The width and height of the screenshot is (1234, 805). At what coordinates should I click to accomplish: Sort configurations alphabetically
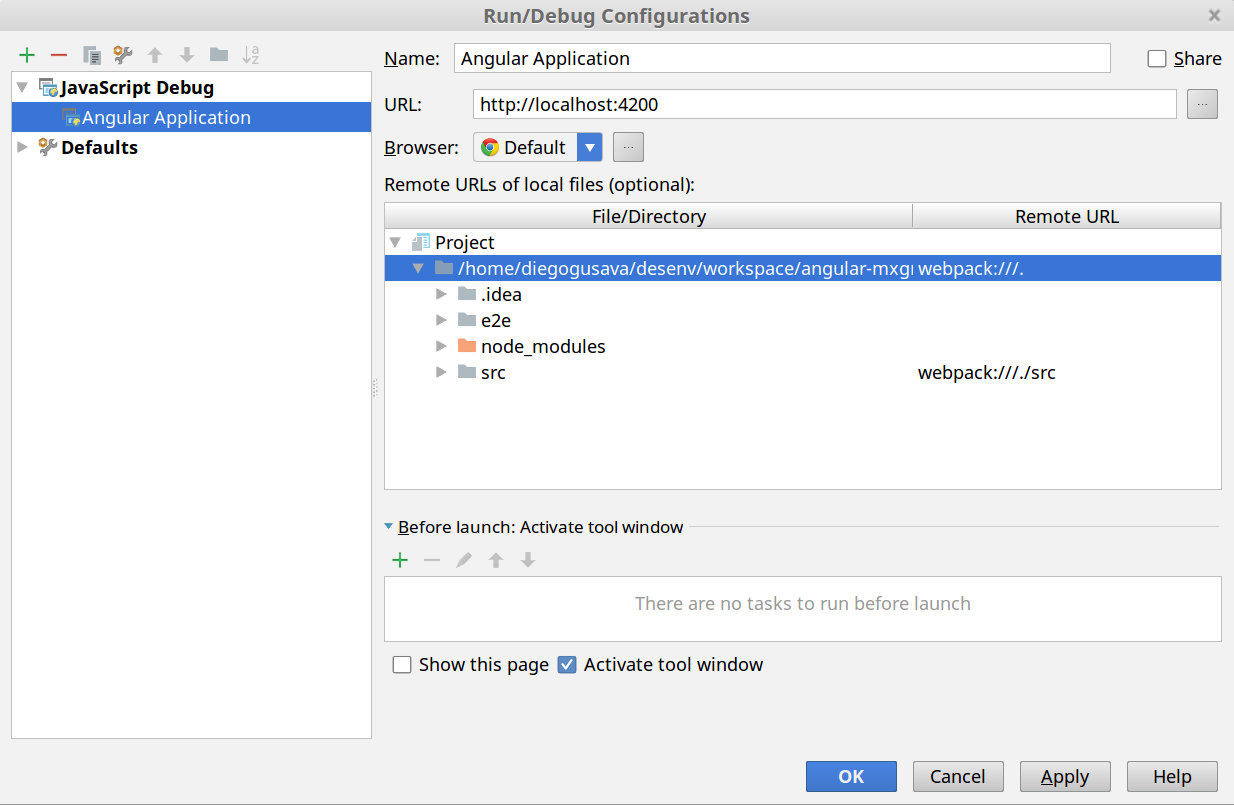click(x=251, y=55)
